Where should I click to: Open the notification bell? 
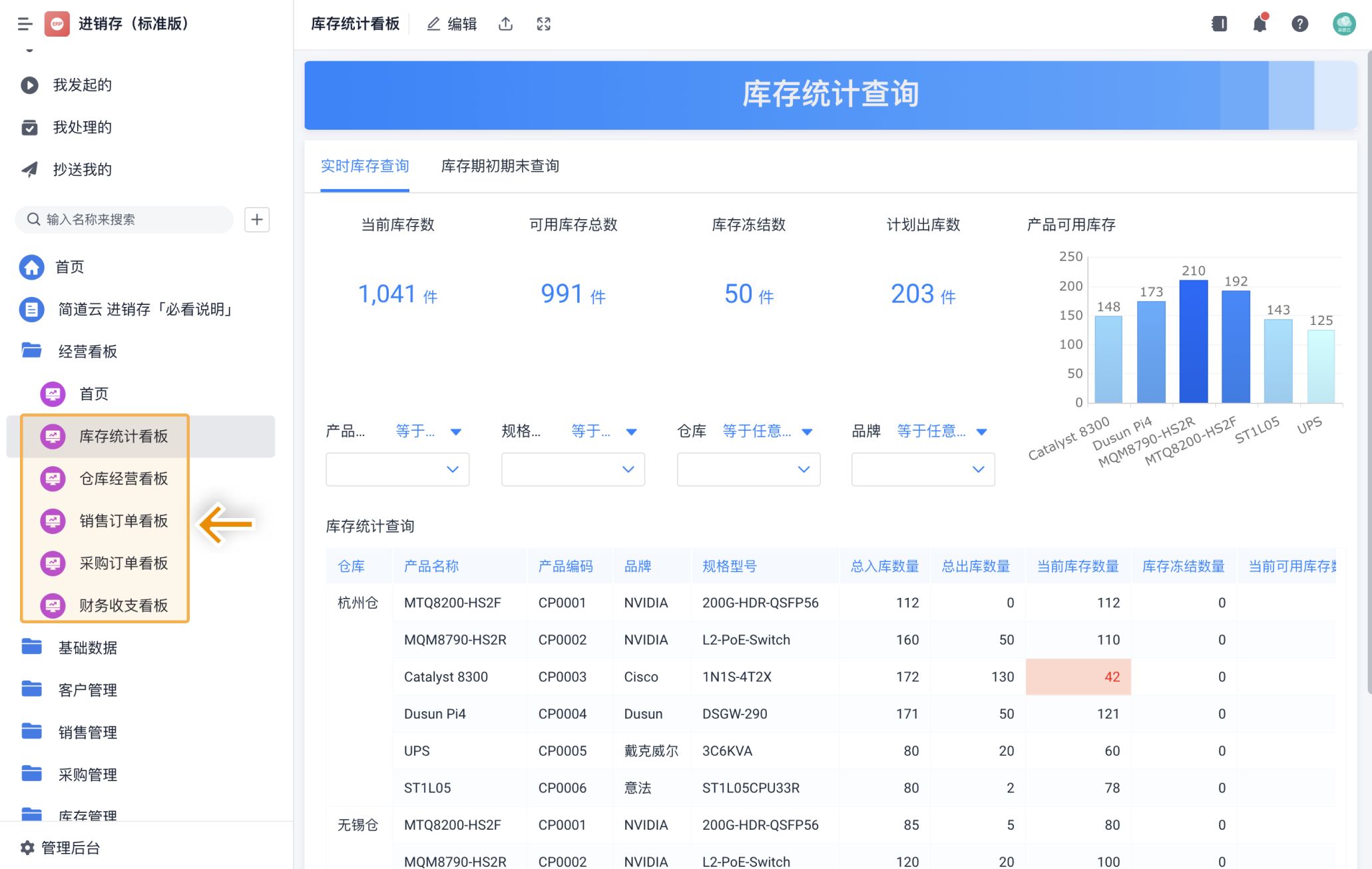[x=1259, y=24]
